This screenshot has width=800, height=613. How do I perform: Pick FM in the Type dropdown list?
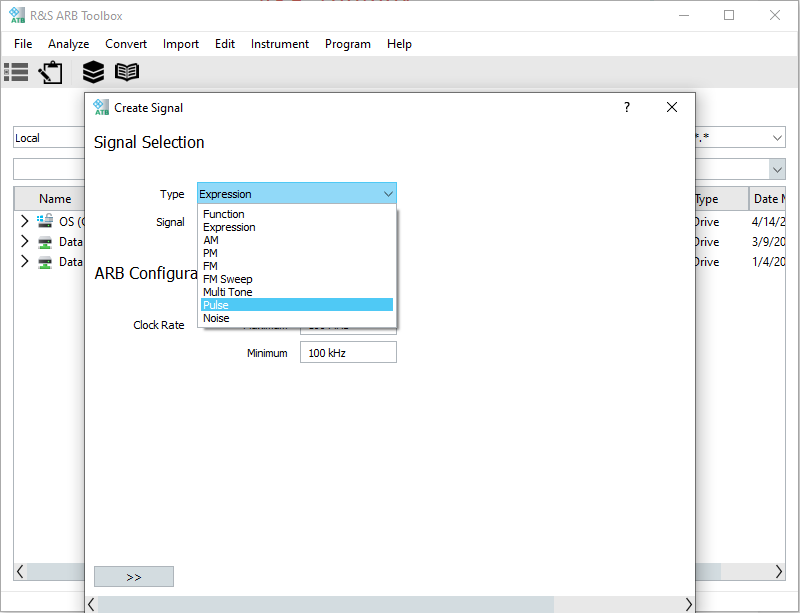pos(297,266)
